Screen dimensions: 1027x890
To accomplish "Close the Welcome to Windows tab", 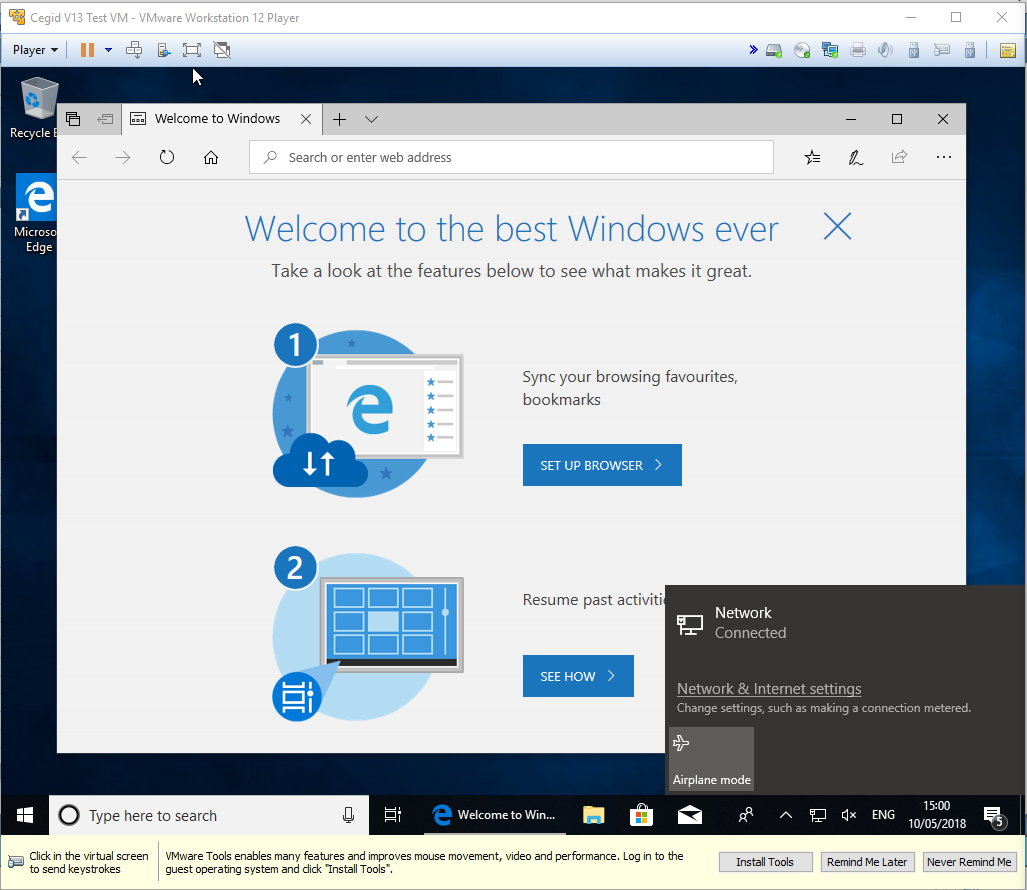I will click(306, 119).
